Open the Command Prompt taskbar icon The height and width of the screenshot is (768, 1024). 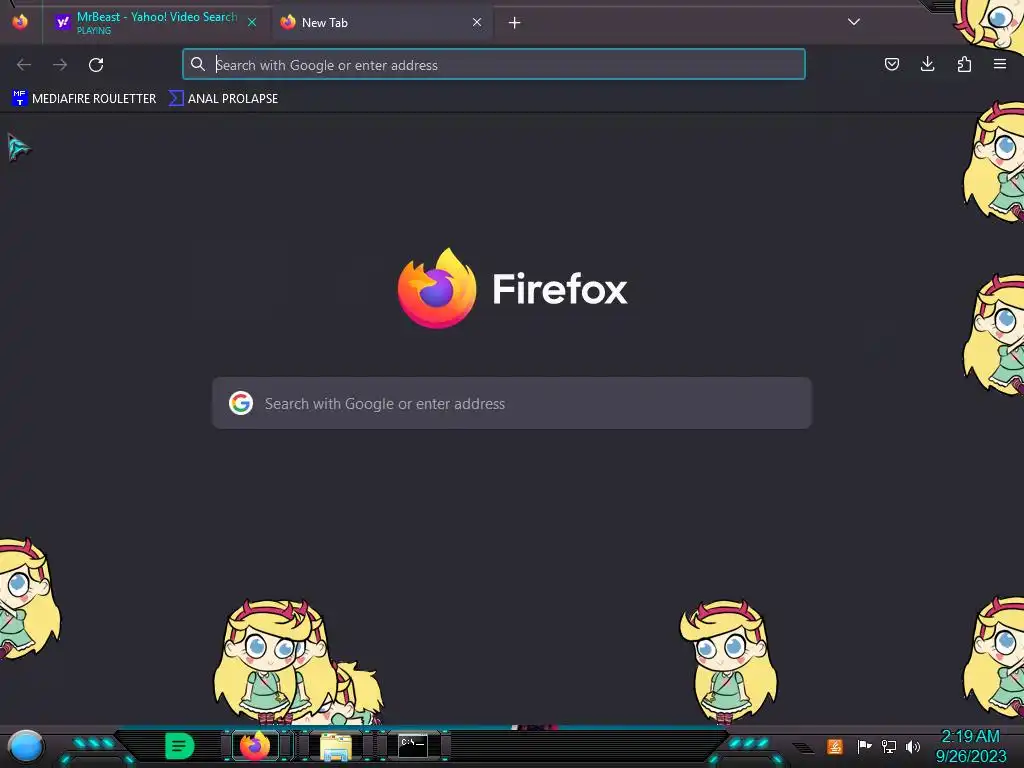click(x=413, y=745)
